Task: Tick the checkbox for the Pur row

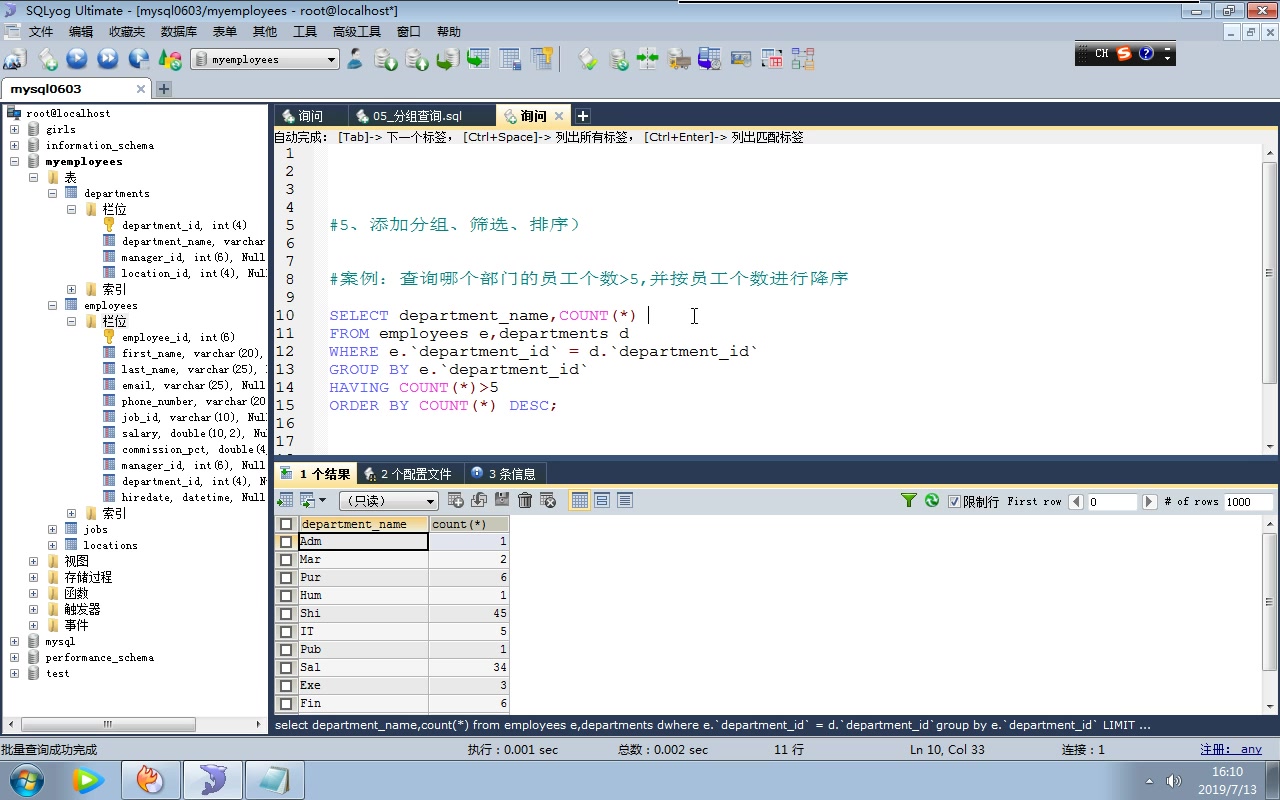Action: (x=286, y=577)
